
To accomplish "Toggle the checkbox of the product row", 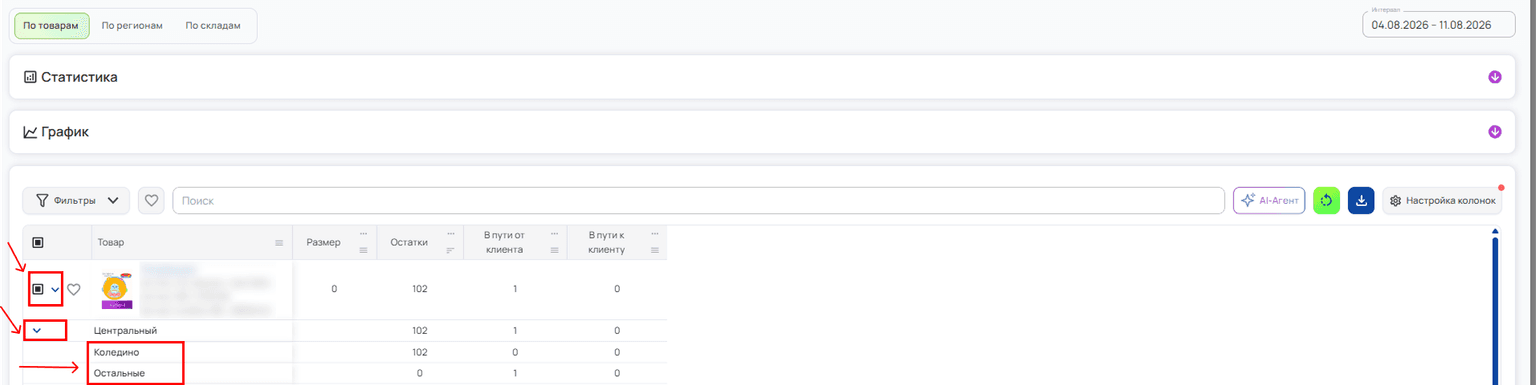I will tap(38, 289).
